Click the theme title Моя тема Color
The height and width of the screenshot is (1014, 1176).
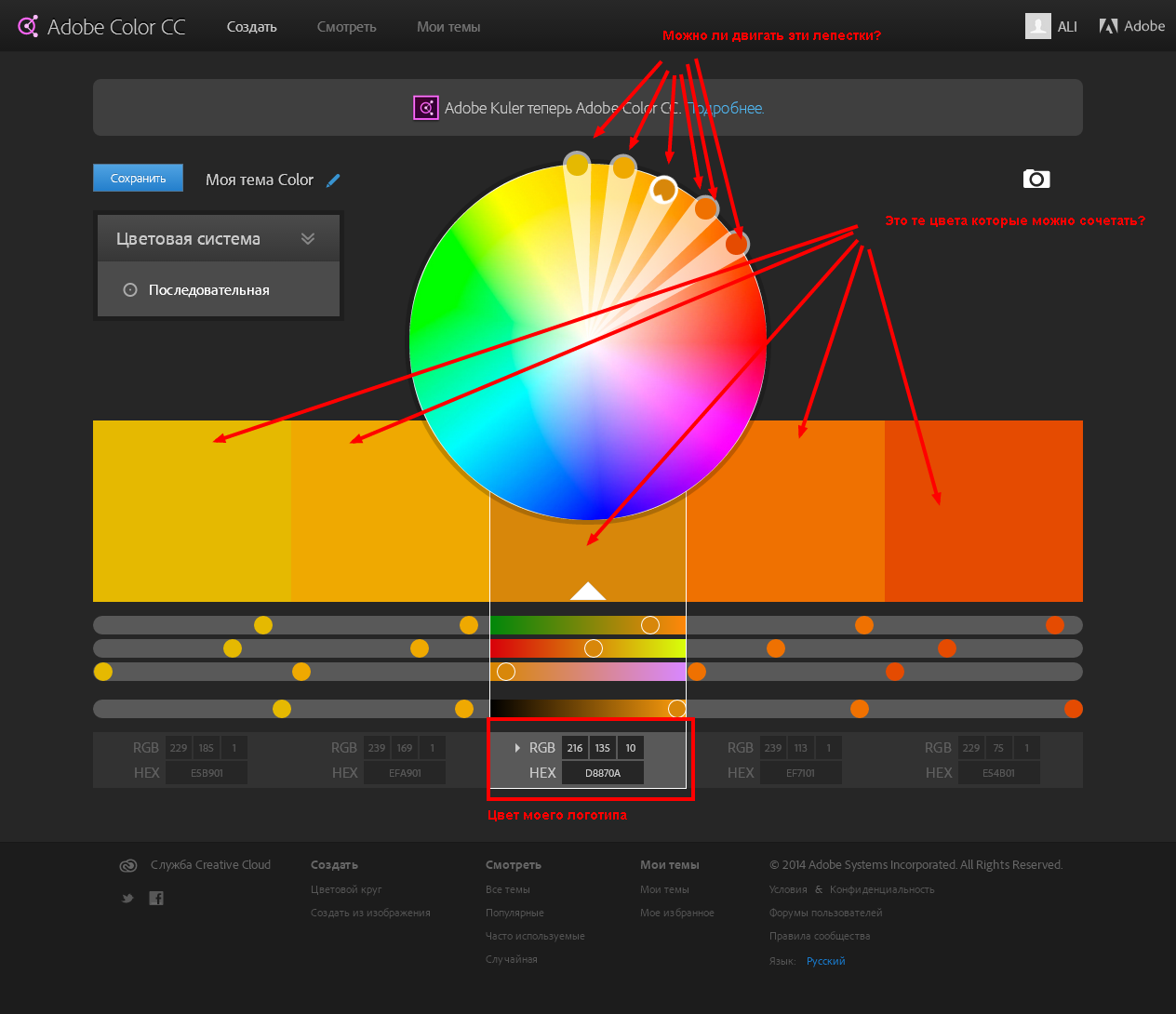coord(260,180)
